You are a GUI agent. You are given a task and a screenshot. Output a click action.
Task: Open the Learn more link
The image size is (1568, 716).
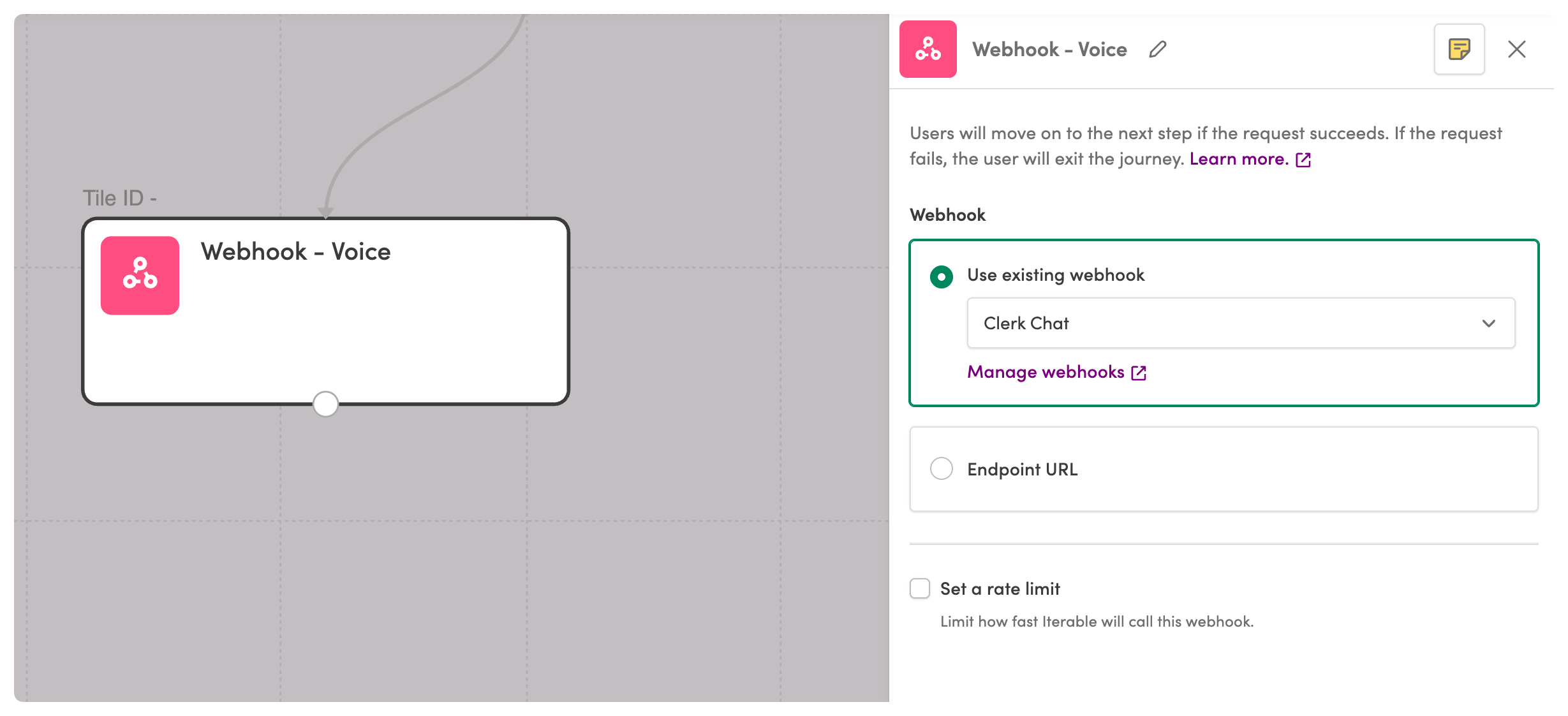tap(1239, 159)
